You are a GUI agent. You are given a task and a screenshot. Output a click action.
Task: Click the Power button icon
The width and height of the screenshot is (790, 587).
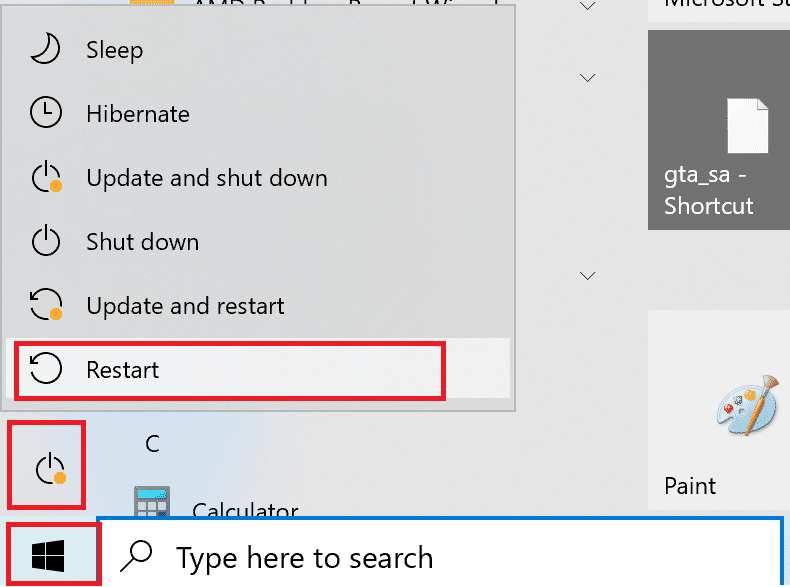pos(48,467)
